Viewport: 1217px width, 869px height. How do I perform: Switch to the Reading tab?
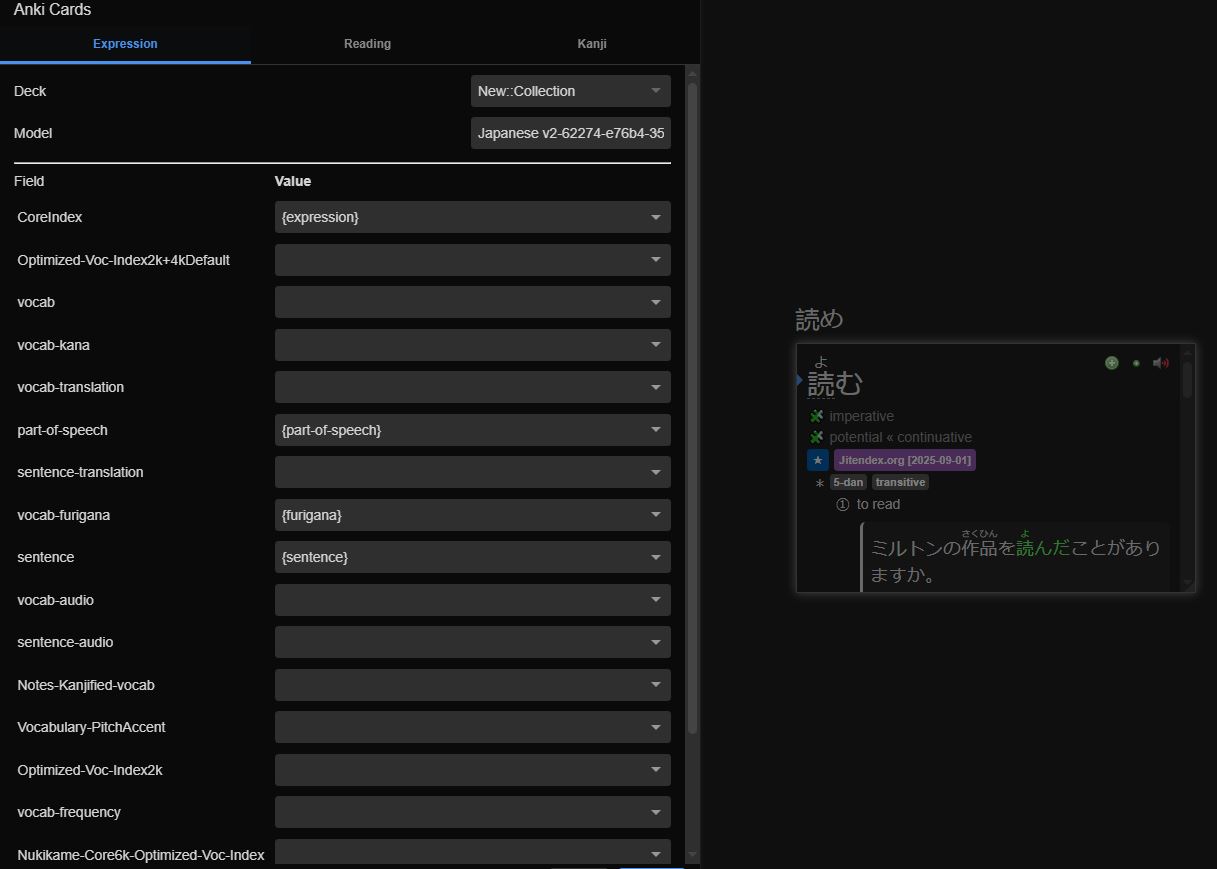tap(367, 44)
